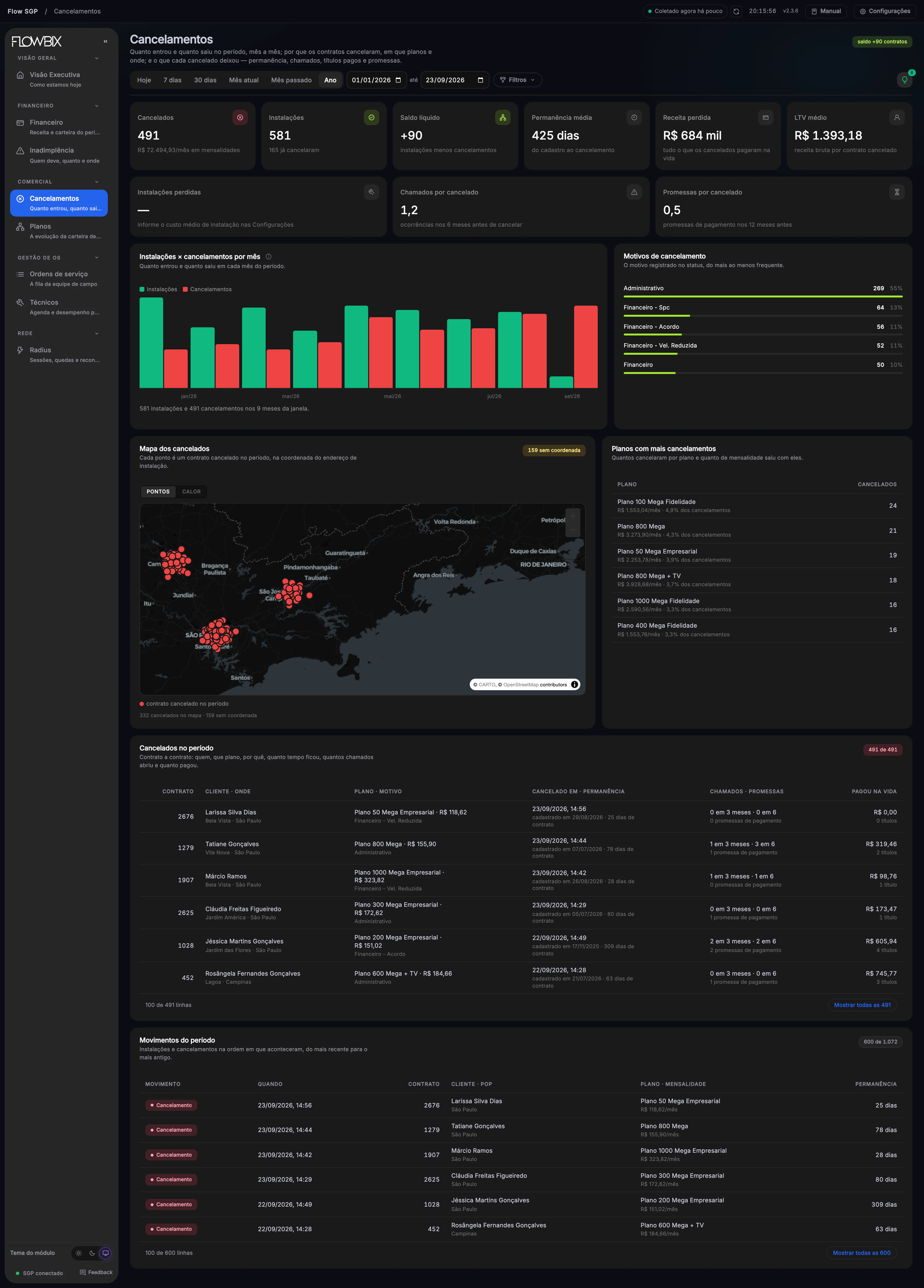
Task: Click Mostrar todas as 491
Action: [862, 1005]
